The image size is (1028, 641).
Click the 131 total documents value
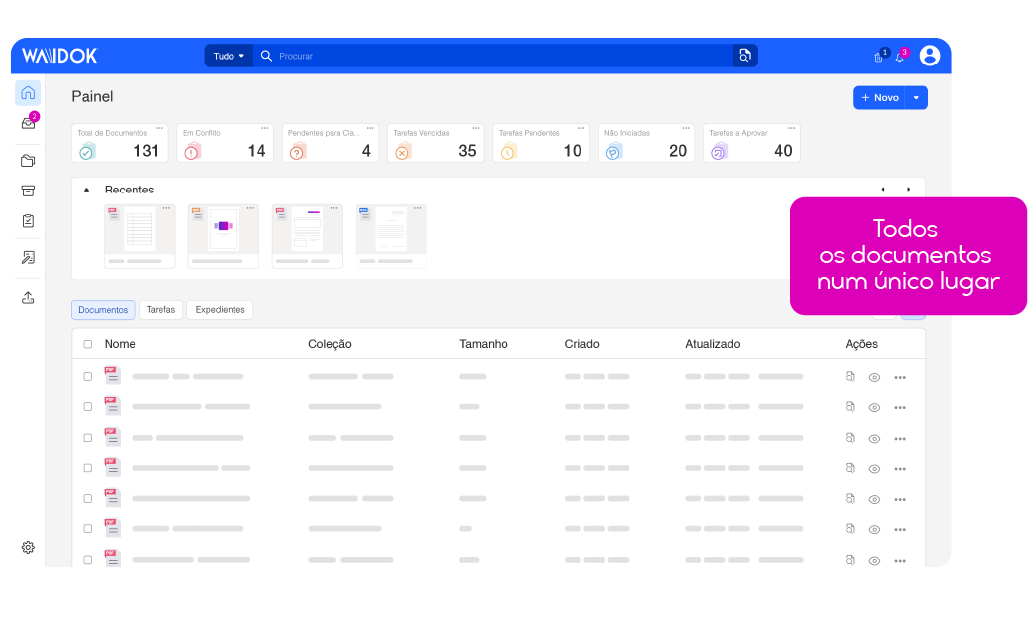coord(146,151)
